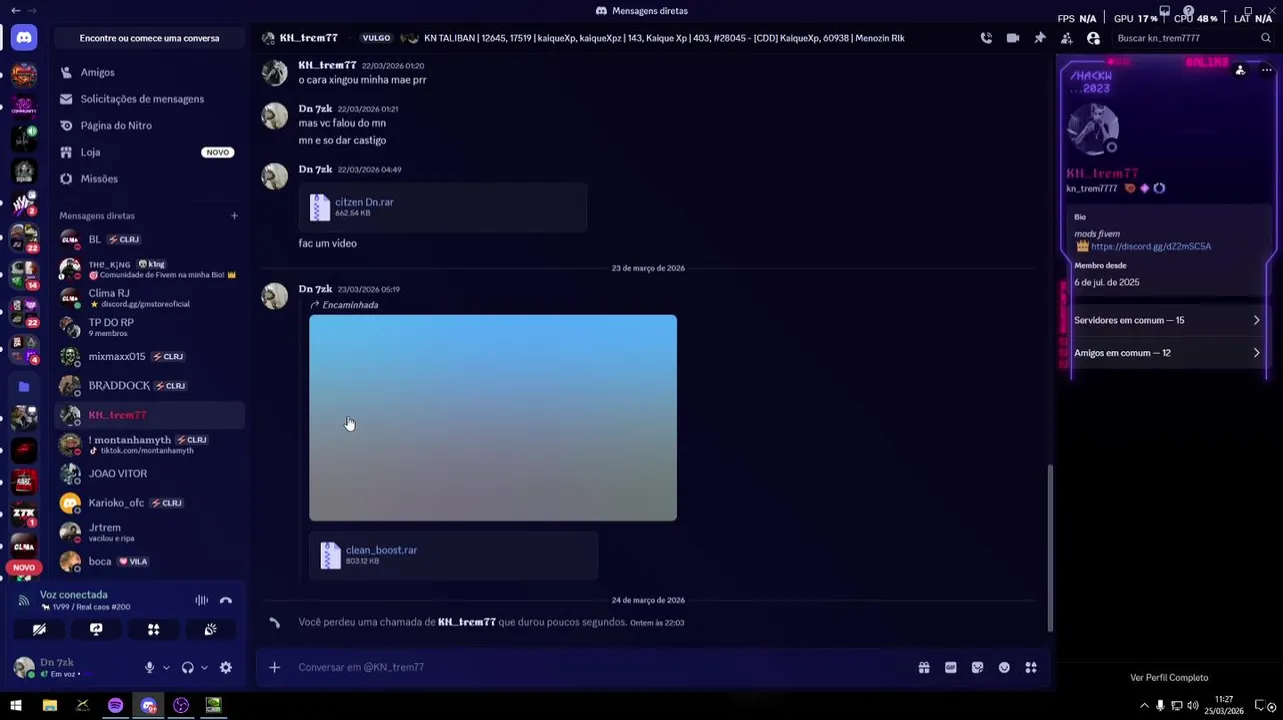The width and height of the screenshot is (1283, 720).
Task: Click the chat scrollbar thumb
Action: coord(1049,548)
